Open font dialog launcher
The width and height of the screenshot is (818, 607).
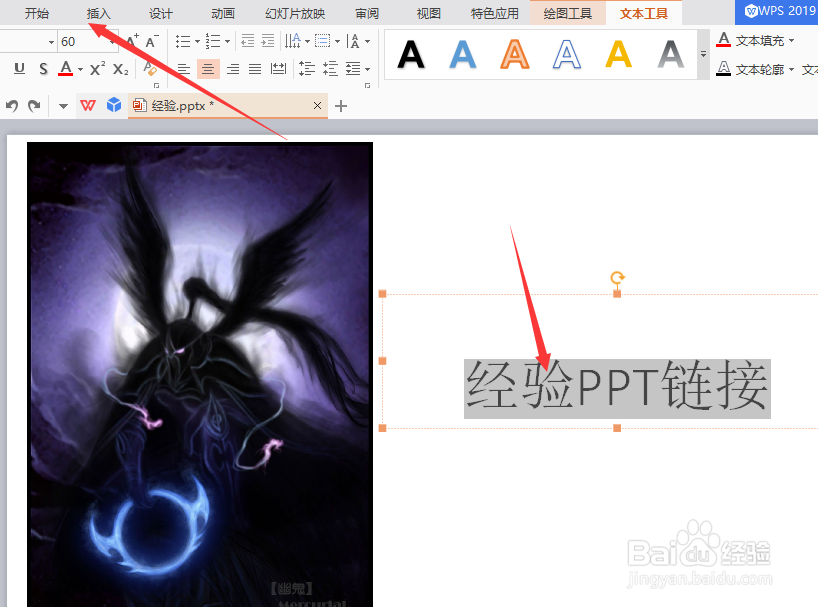pyautogui.click(x=156, y=85)
